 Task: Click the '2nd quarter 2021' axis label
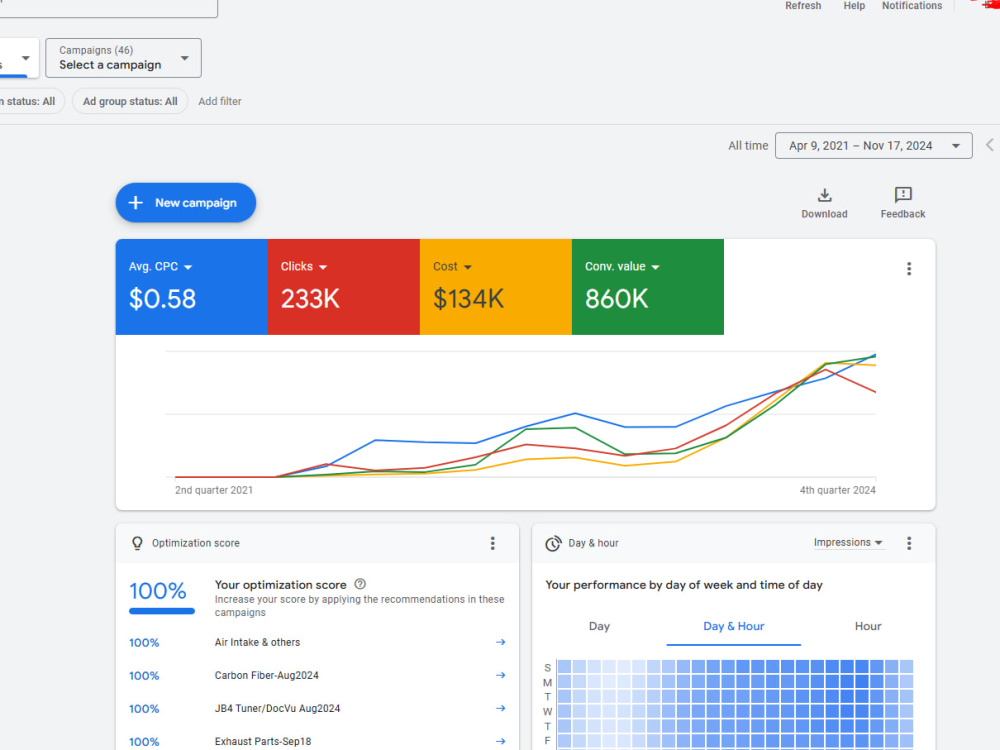[214, 490]
